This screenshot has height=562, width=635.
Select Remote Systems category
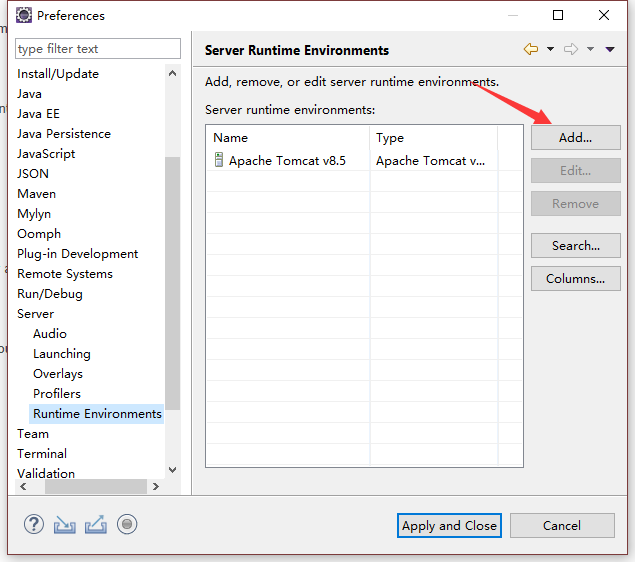pos(65,274)
